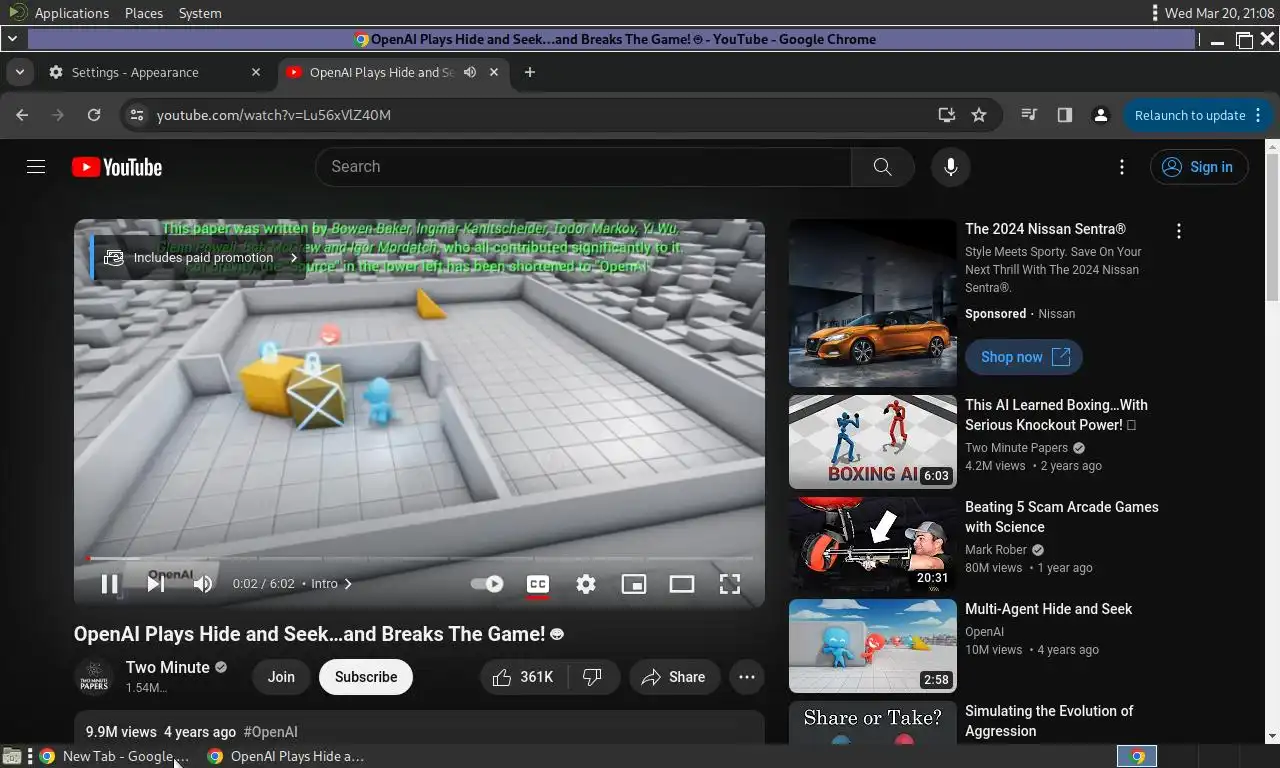This screenshot has width=1280, height=768.
Task: Install app icon in the address bar
Action: pyautogui.click(x=947, y=115)
